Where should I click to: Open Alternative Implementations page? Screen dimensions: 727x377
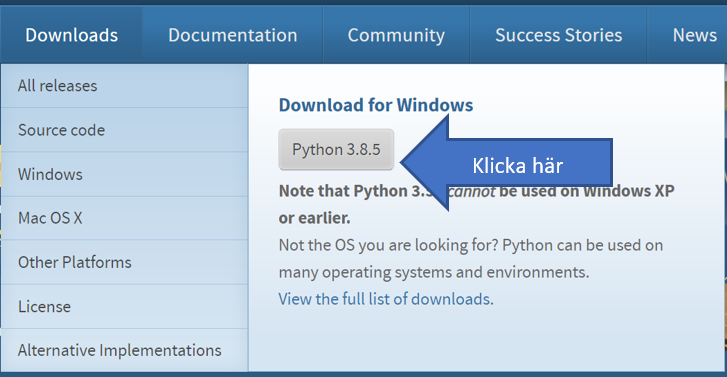[124, 350]
